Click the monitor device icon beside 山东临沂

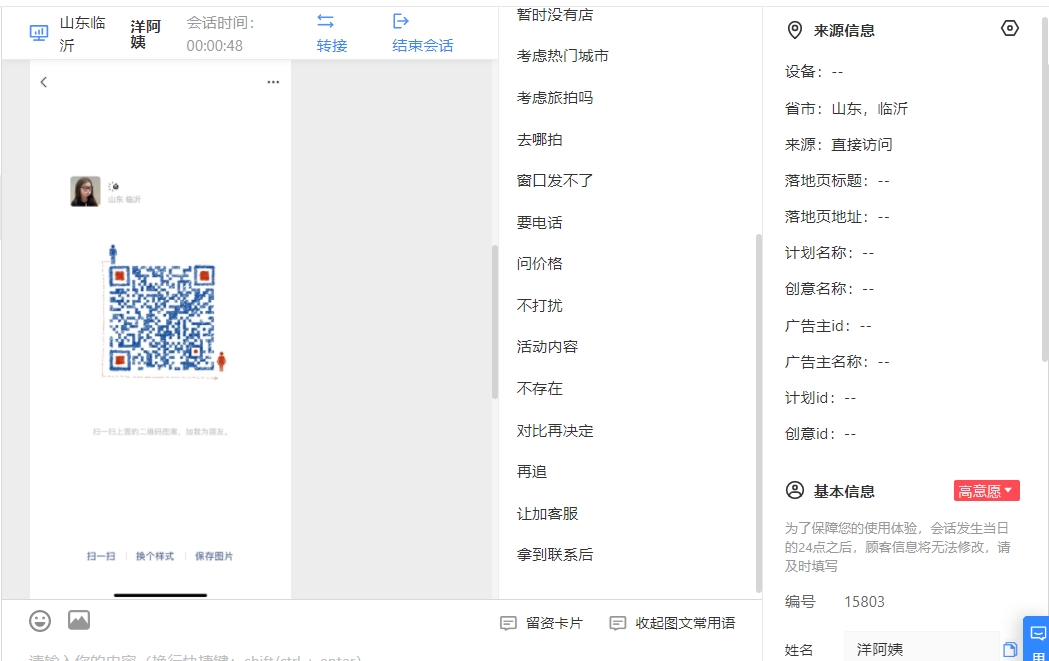point(39,33)
